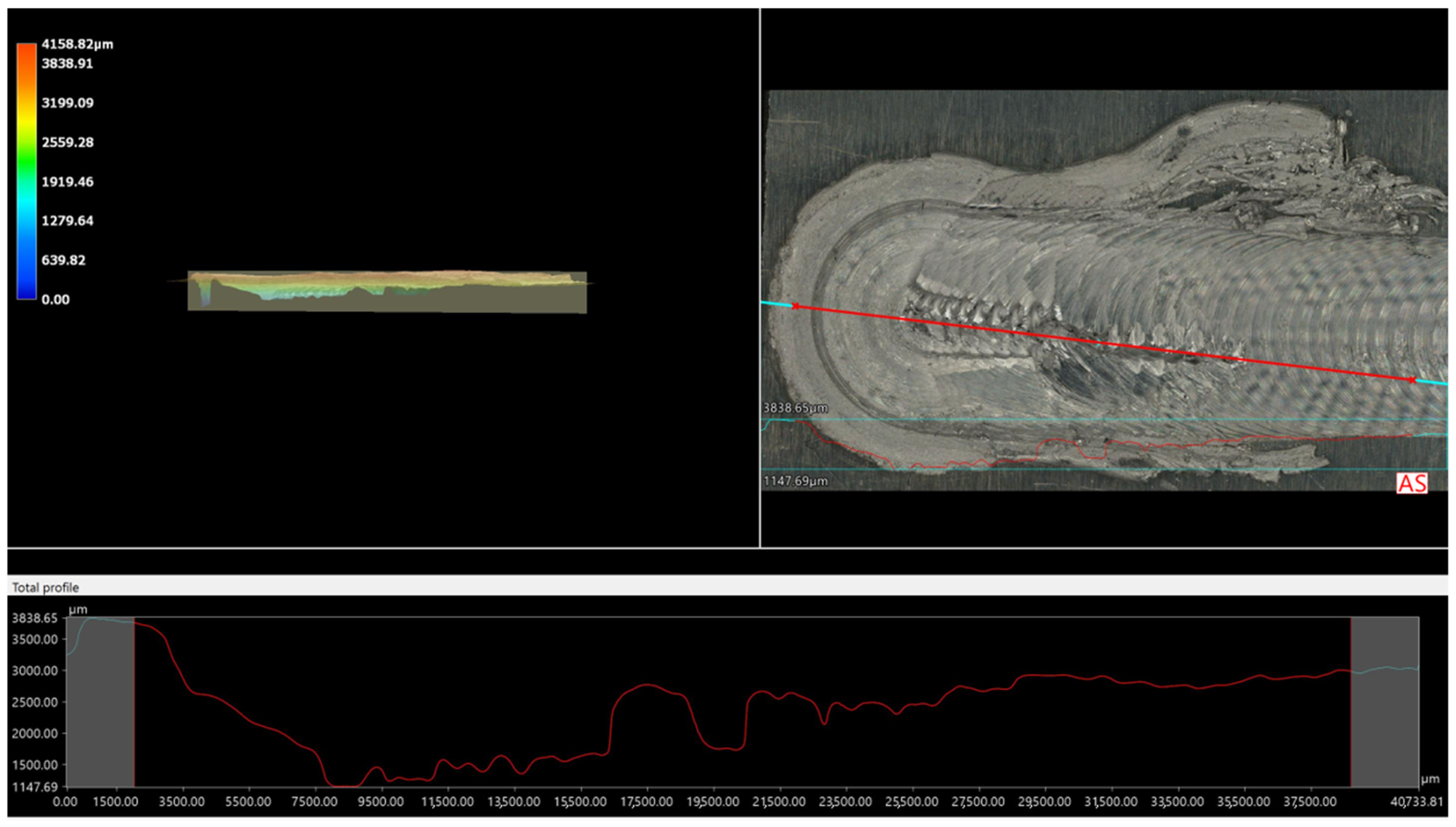Select the 27,500.00 x-axis tick label

click(x=978, y=802)
